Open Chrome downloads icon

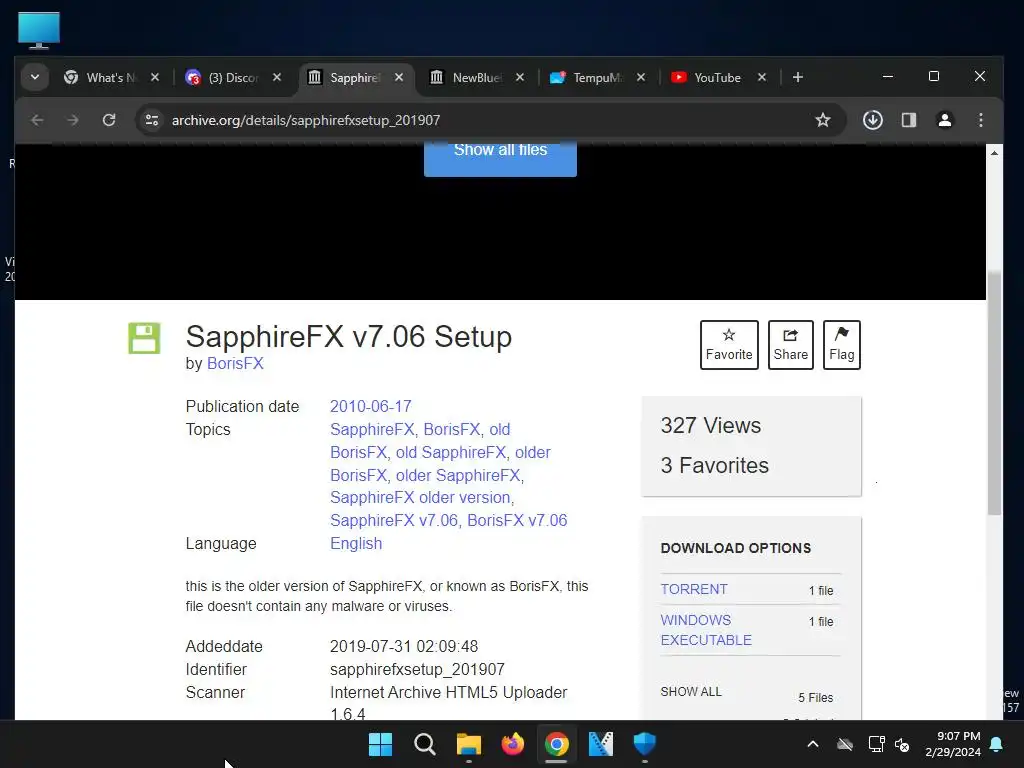click(873, 120)
